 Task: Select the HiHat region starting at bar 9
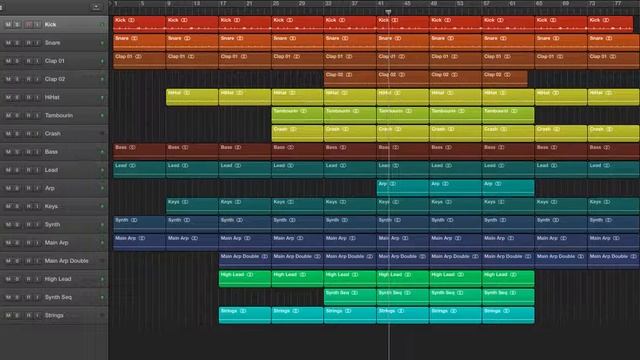pyautogui.click(x=192, y=97)
